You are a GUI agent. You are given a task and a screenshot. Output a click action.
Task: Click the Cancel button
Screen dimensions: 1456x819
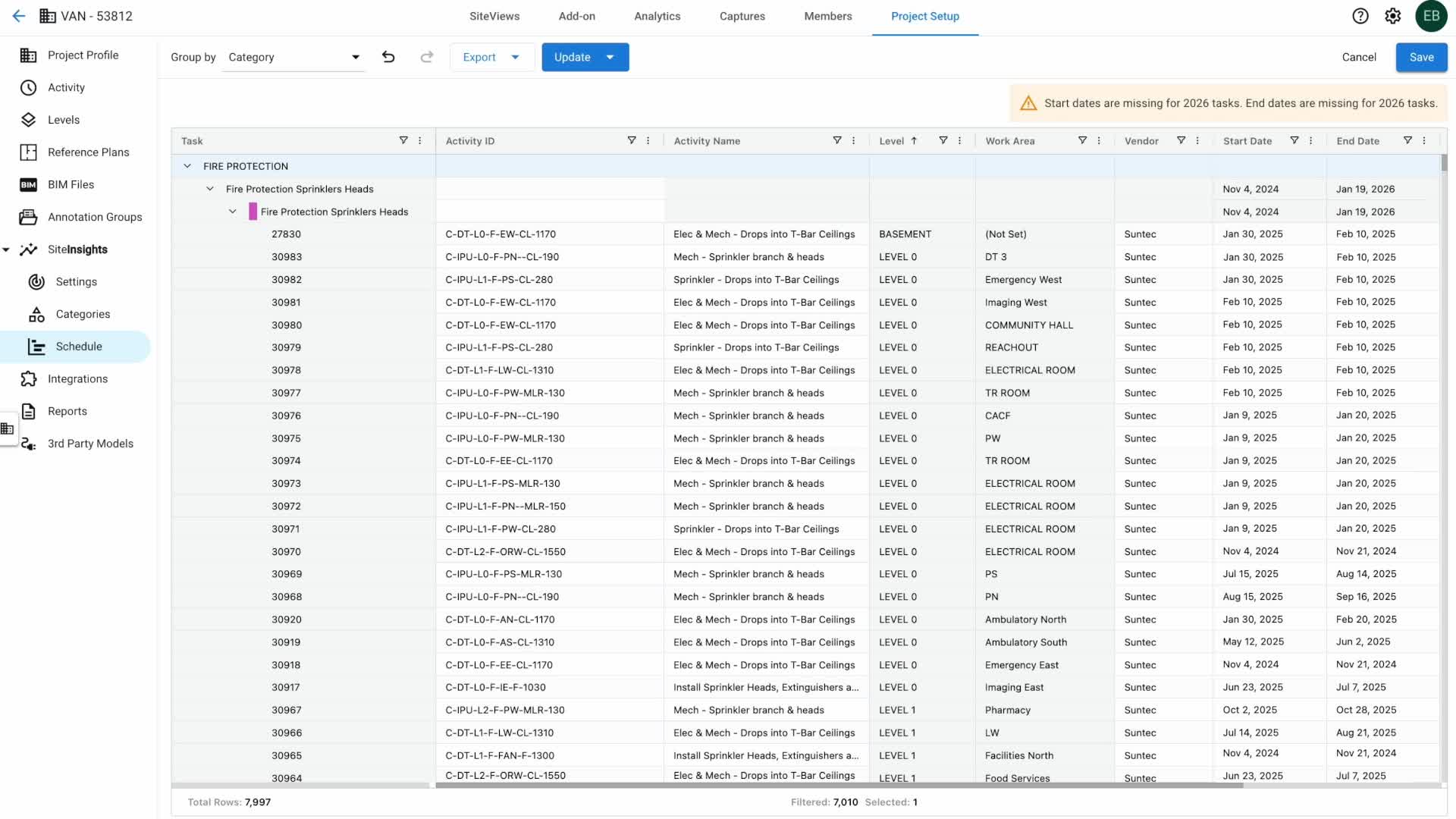coord(1359,57)
